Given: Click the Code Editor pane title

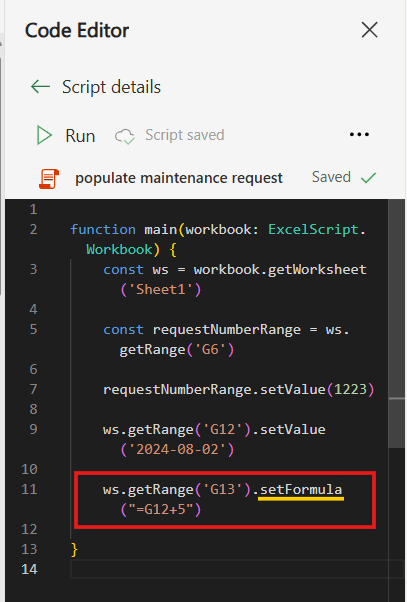Looking at the screenshot, I should click(x=77, y=30).
